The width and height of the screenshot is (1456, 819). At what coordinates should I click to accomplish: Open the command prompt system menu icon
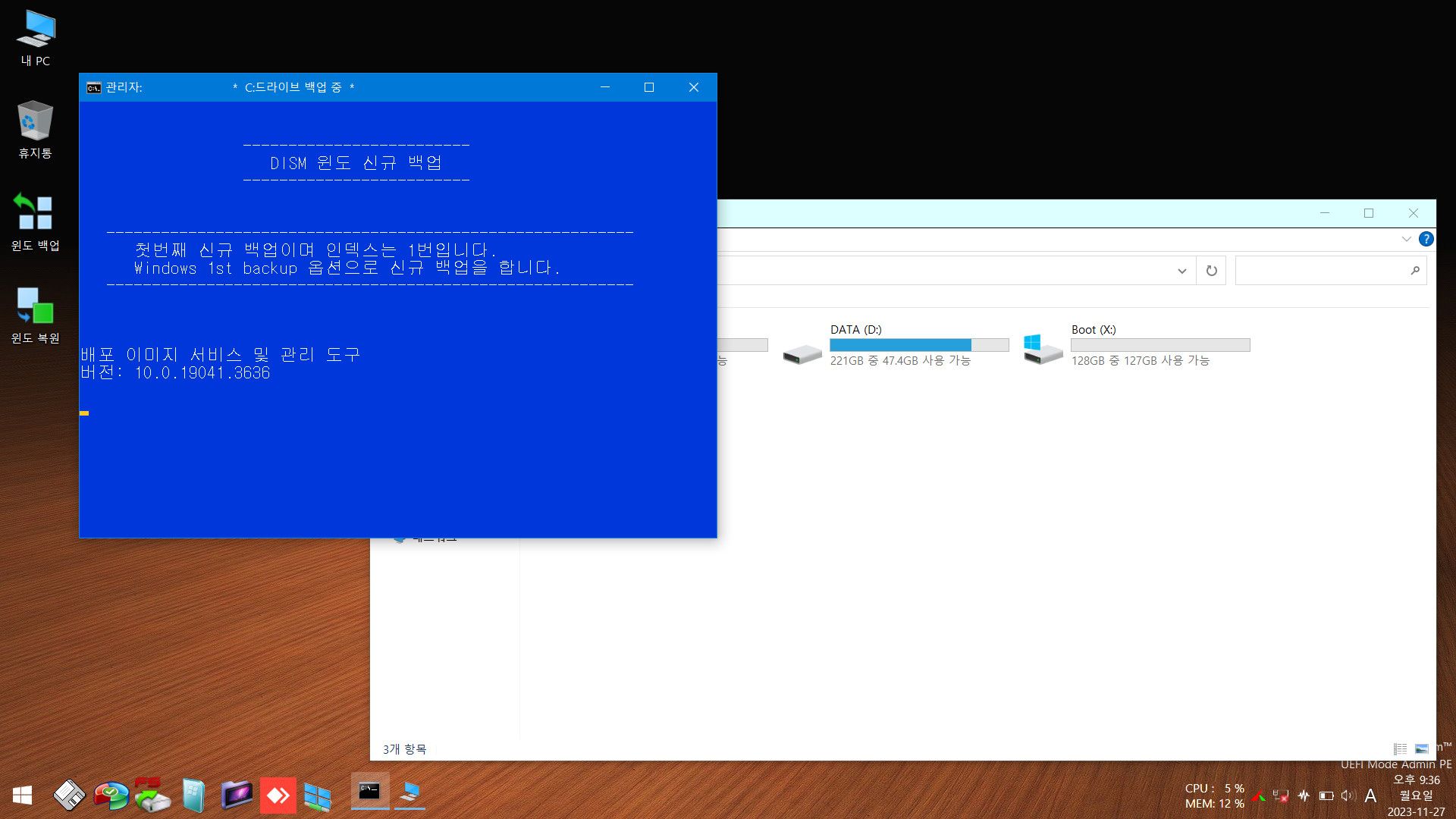point(93,88)
